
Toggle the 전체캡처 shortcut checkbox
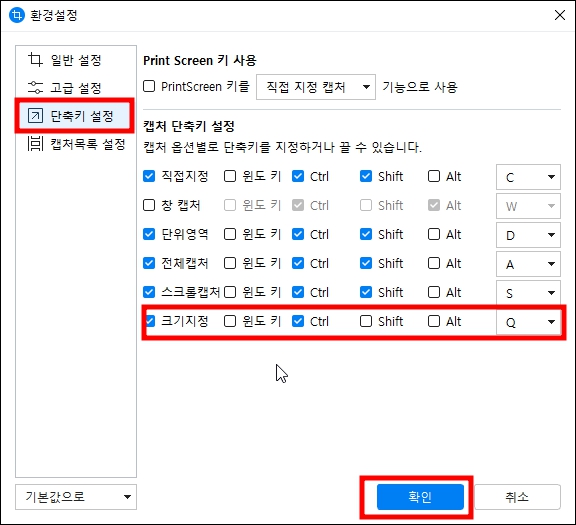coord(149,263)
